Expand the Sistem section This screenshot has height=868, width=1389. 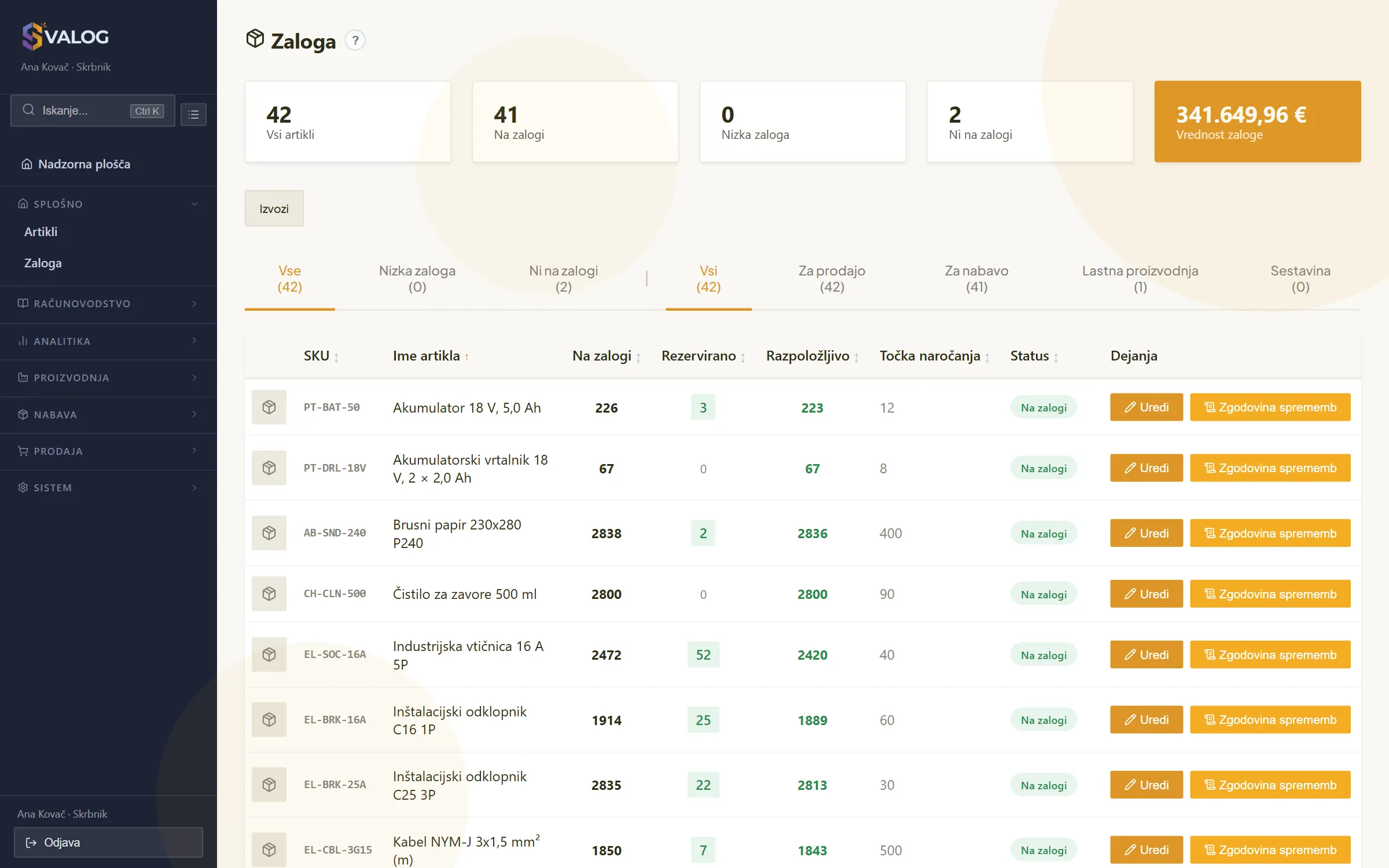[x=108, y=487]
